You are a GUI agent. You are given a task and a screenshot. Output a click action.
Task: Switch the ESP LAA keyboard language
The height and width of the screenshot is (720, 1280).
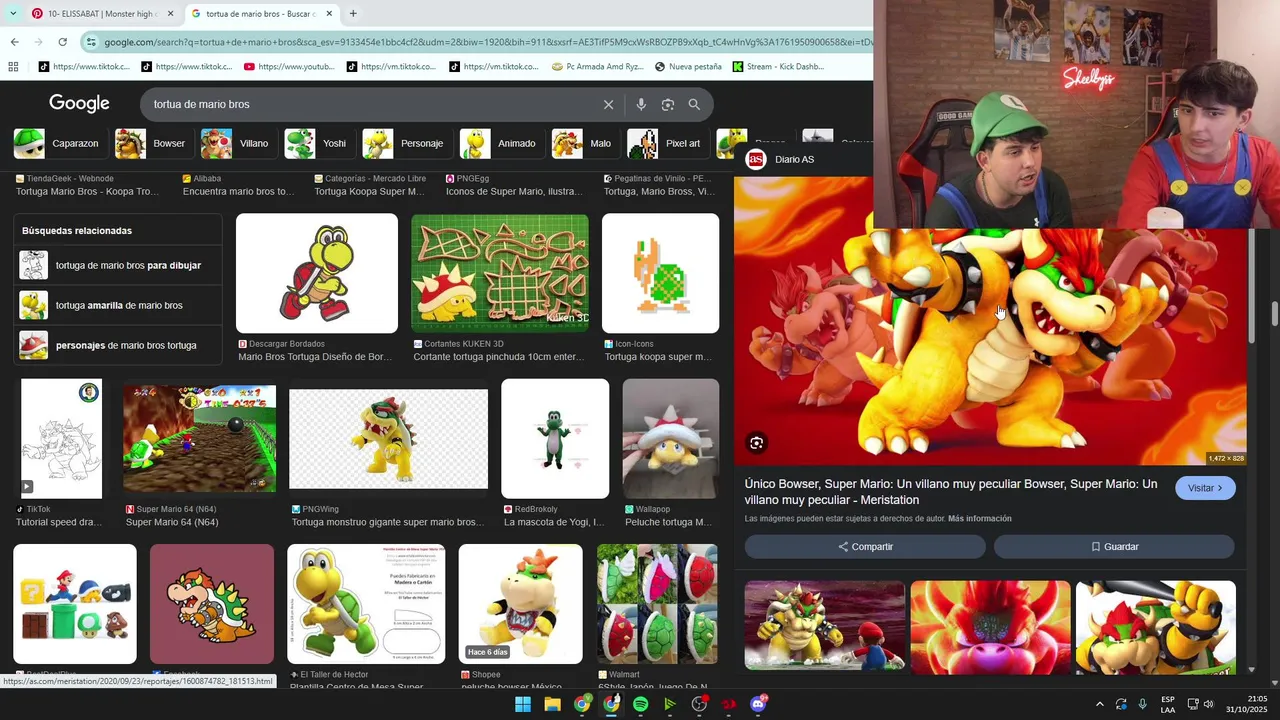point(1168,704)
